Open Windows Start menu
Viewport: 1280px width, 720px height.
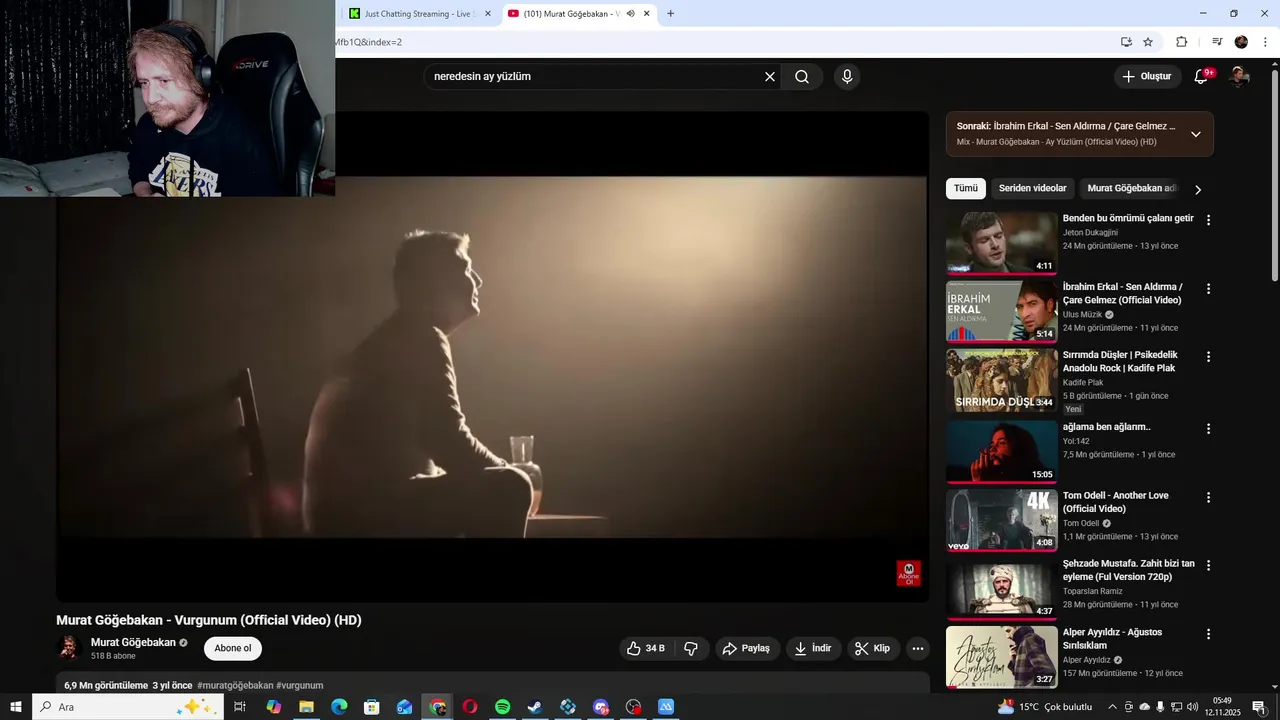point(16,707)
